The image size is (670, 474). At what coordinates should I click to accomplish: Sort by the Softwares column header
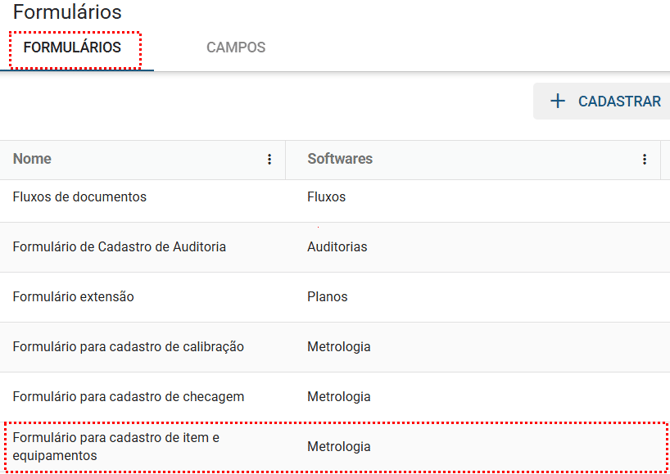pos(340,159)
